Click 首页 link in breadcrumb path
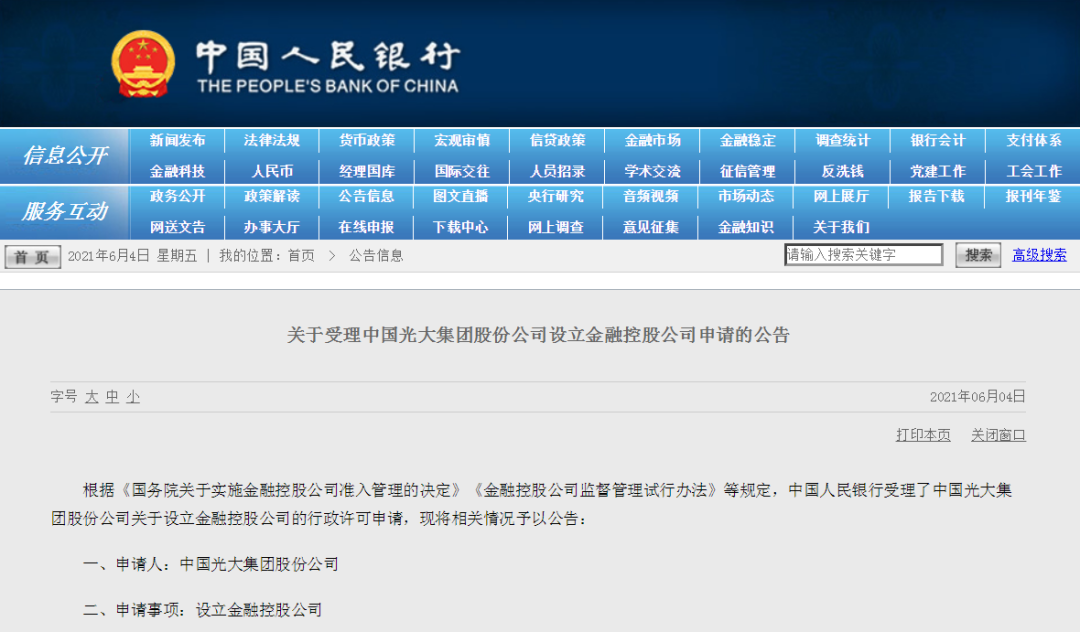 tap(301, 256)
